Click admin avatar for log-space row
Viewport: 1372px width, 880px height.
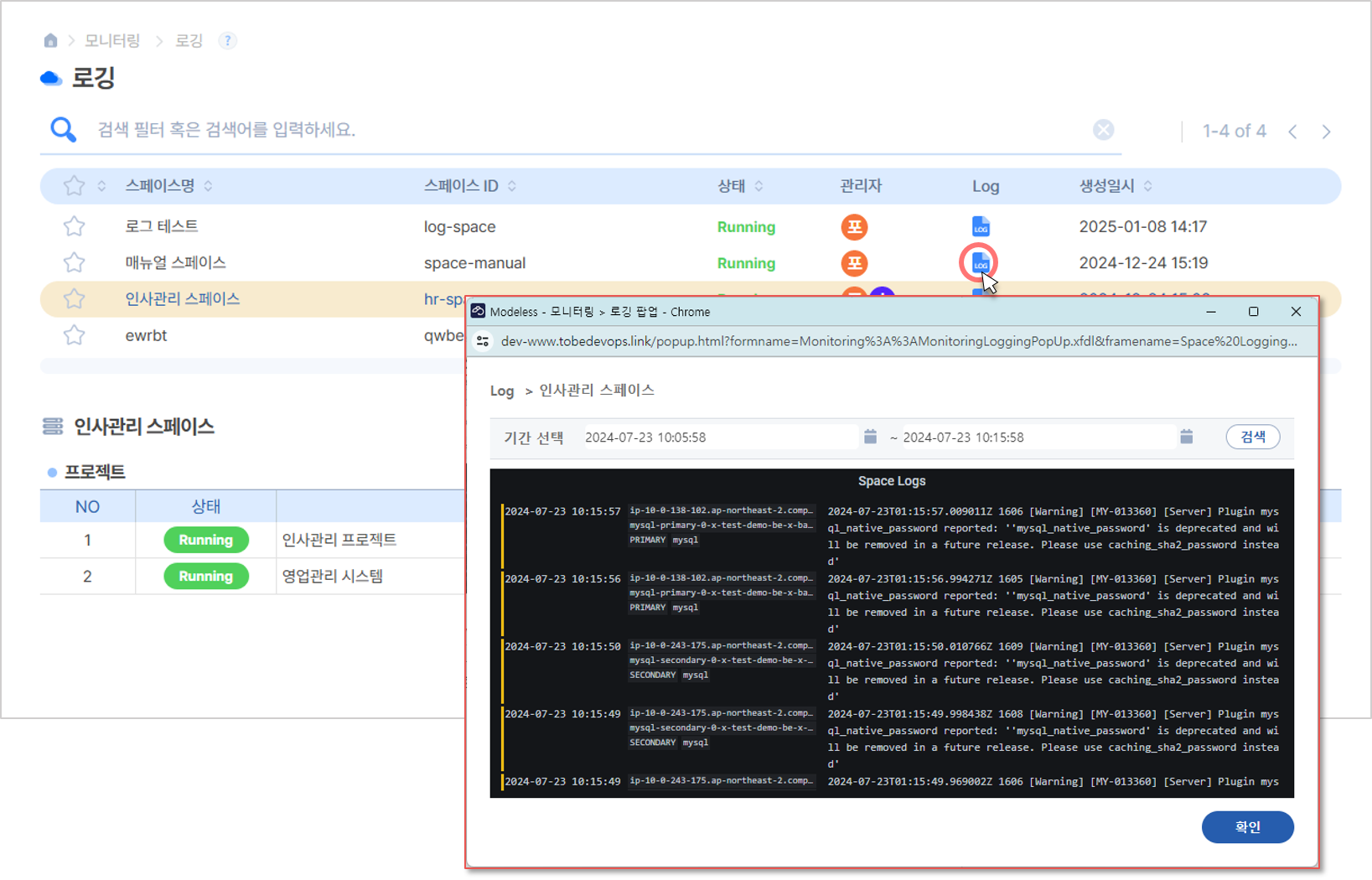click(854, 226)
